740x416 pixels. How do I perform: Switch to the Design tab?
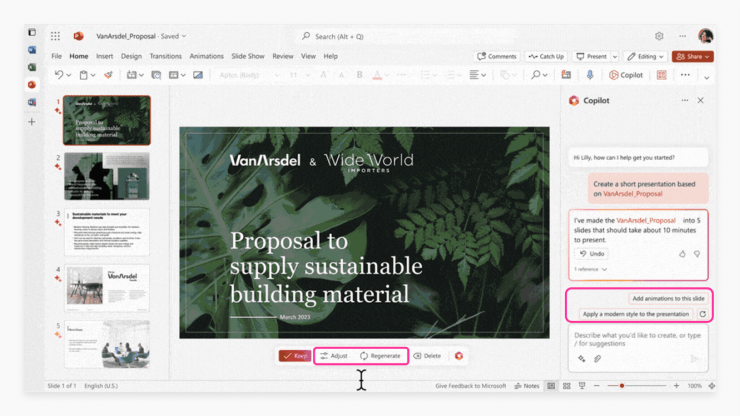click(131, 56)
